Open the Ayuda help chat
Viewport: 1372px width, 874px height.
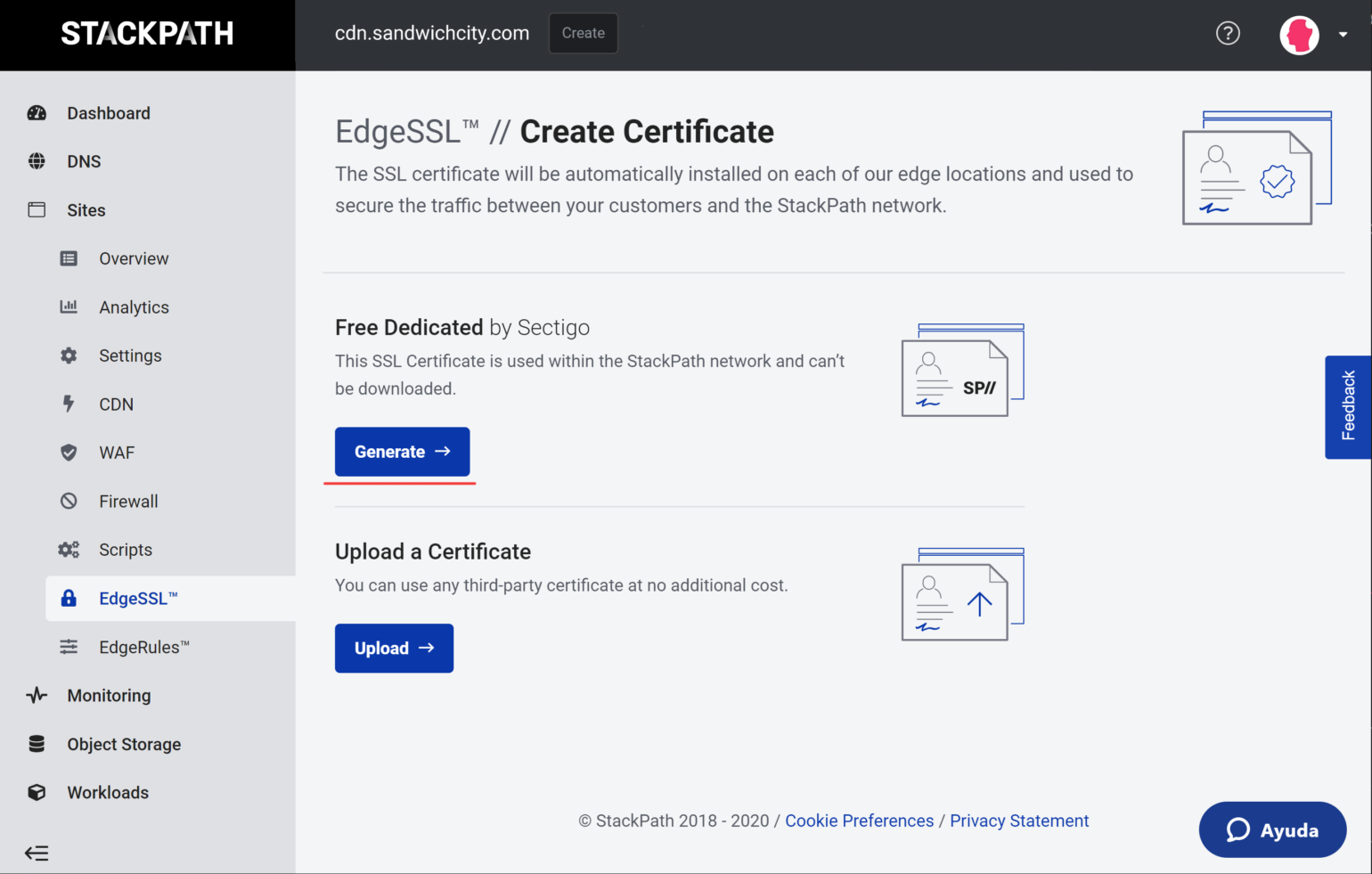1272,829
